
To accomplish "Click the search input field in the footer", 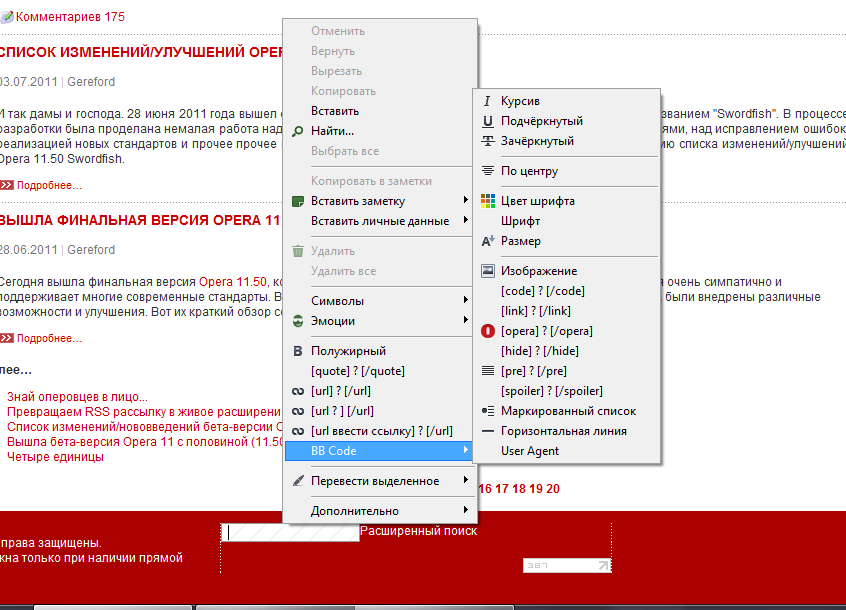I will 290,533.
